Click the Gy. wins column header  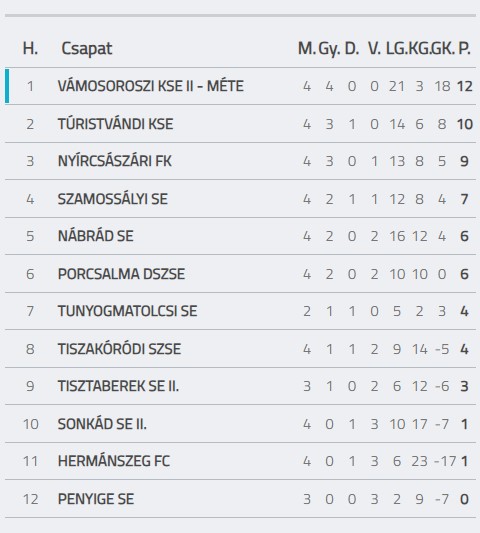(x=329, y=49)
